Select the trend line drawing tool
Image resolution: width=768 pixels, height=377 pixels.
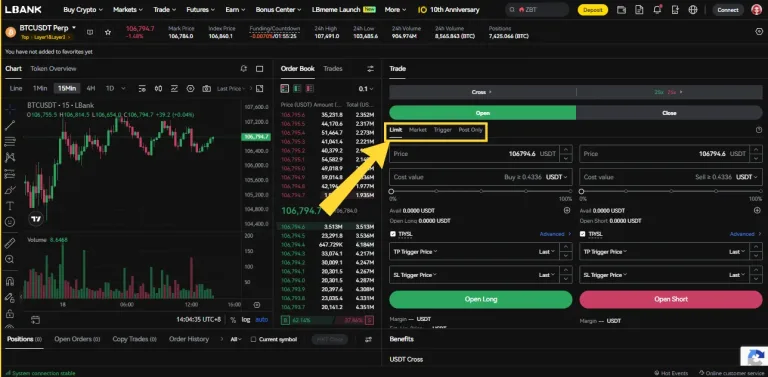tap(10, 125)
